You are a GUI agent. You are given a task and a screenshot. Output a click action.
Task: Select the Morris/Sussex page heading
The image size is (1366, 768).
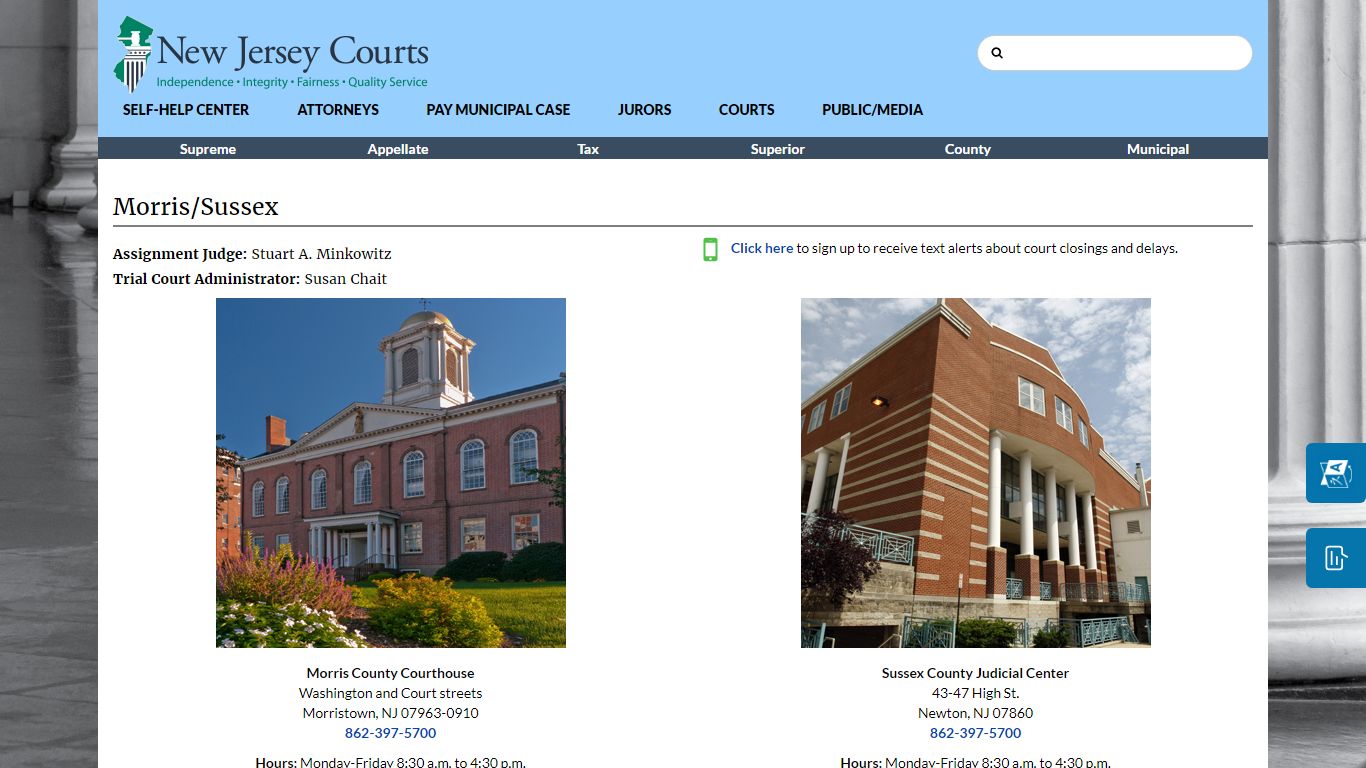pos(196,207)
